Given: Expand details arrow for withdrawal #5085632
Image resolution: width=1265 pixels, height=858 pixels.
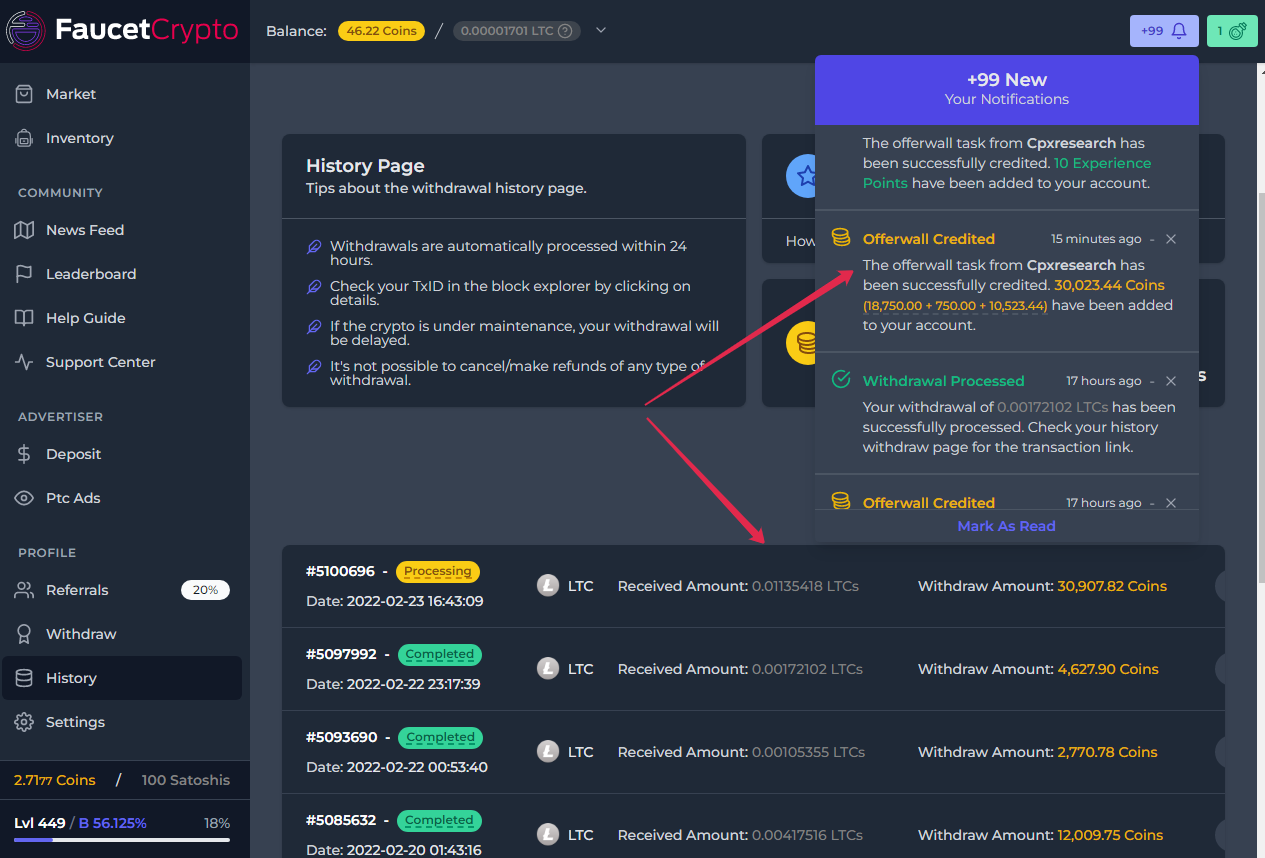Looking at the screenshot, I should coord(1220,835).
